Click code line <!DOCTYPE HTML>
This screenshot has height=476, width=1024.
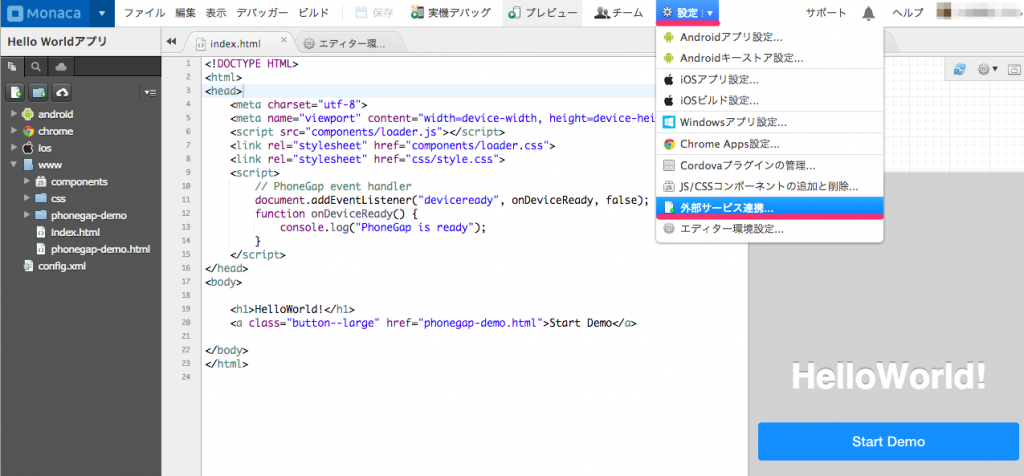251,64
